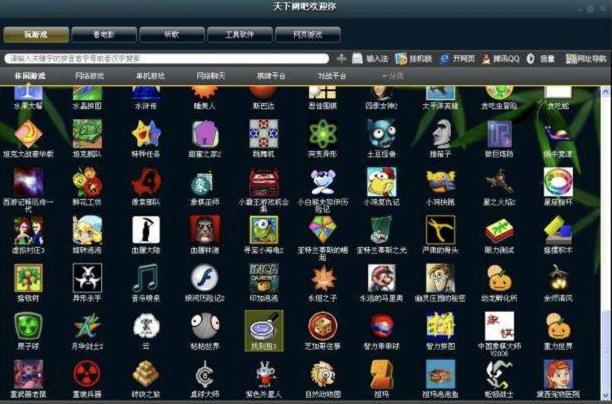Switch to the 看电影 main tab
This screenshot has height=404, width=612.
(x=104, y=35)
